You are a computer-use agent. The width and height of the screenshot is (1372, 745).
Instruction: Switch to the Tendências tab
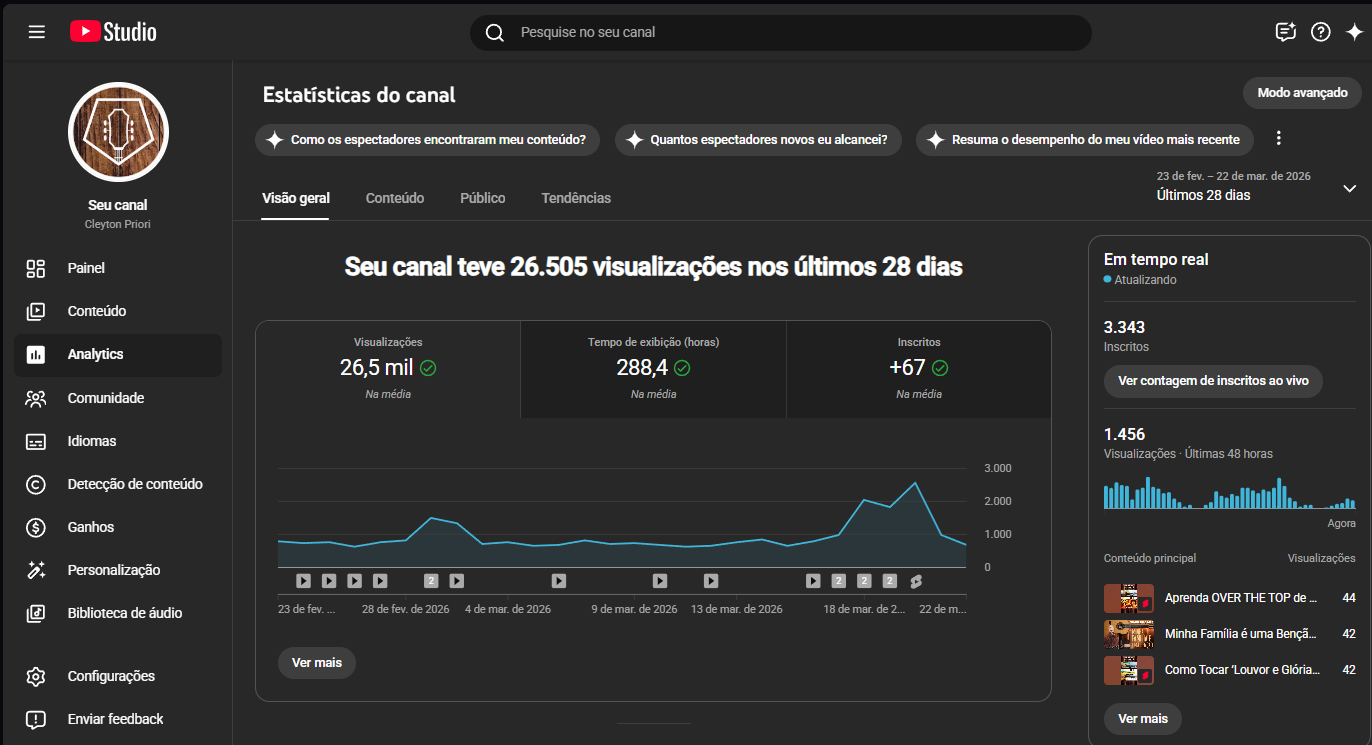coord(576,198)
